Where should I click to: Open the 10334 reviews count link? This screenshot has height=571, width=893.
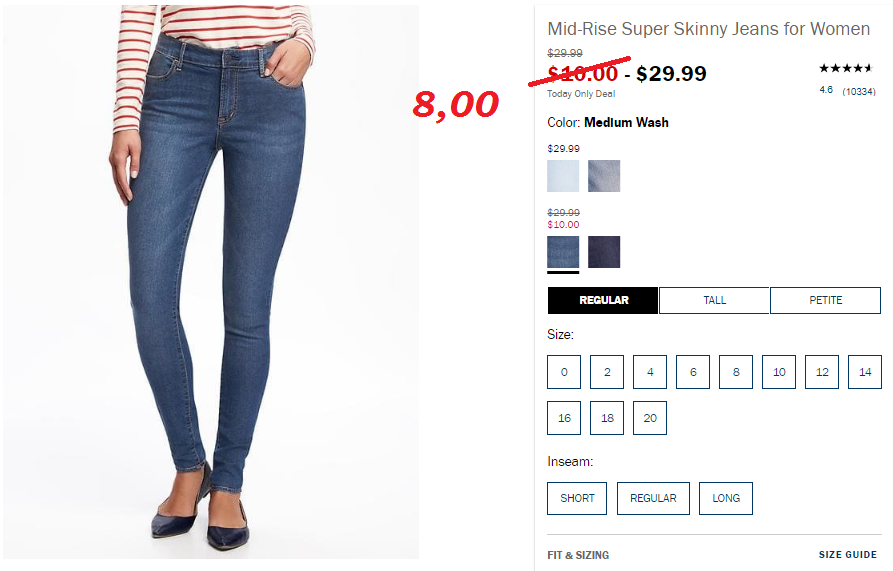859,91
